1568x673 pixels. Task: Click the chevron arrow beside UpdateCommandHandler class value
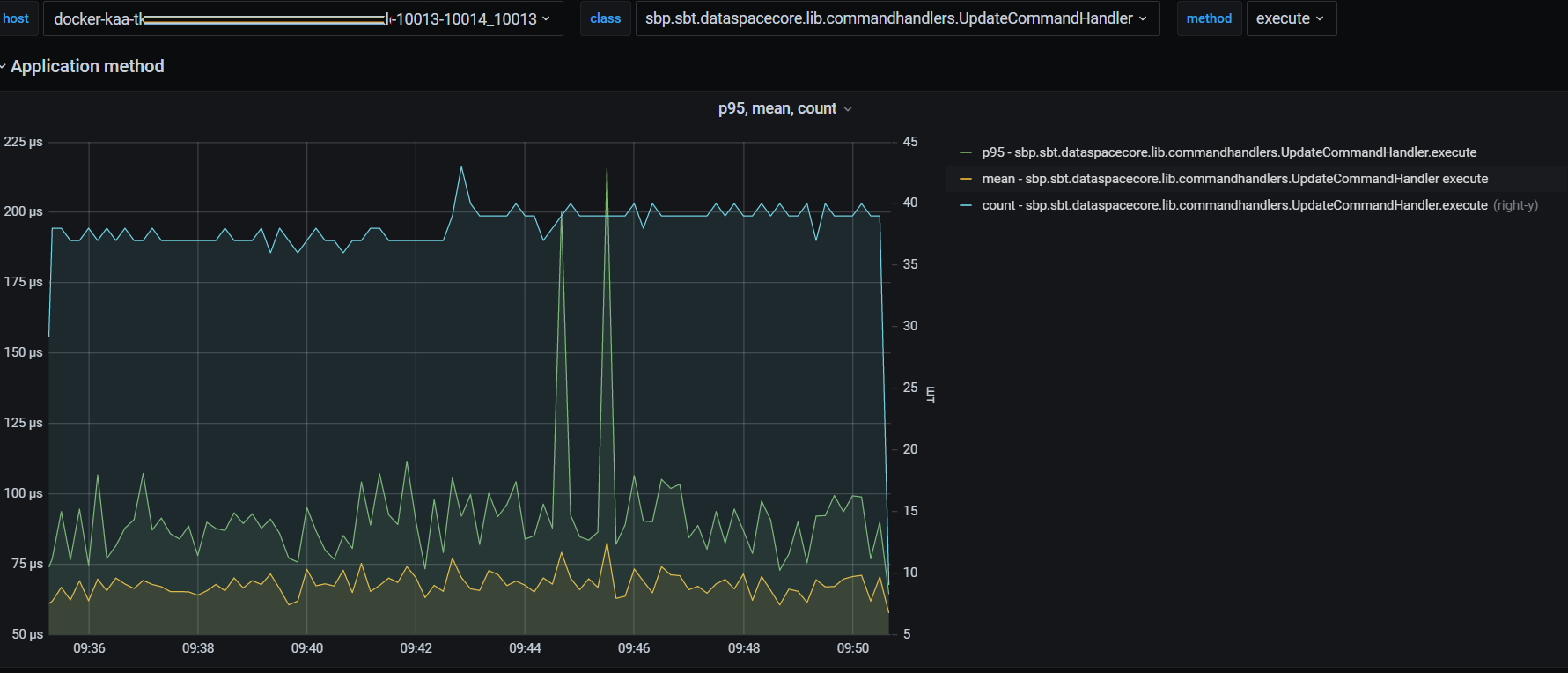click(1143, 18)
